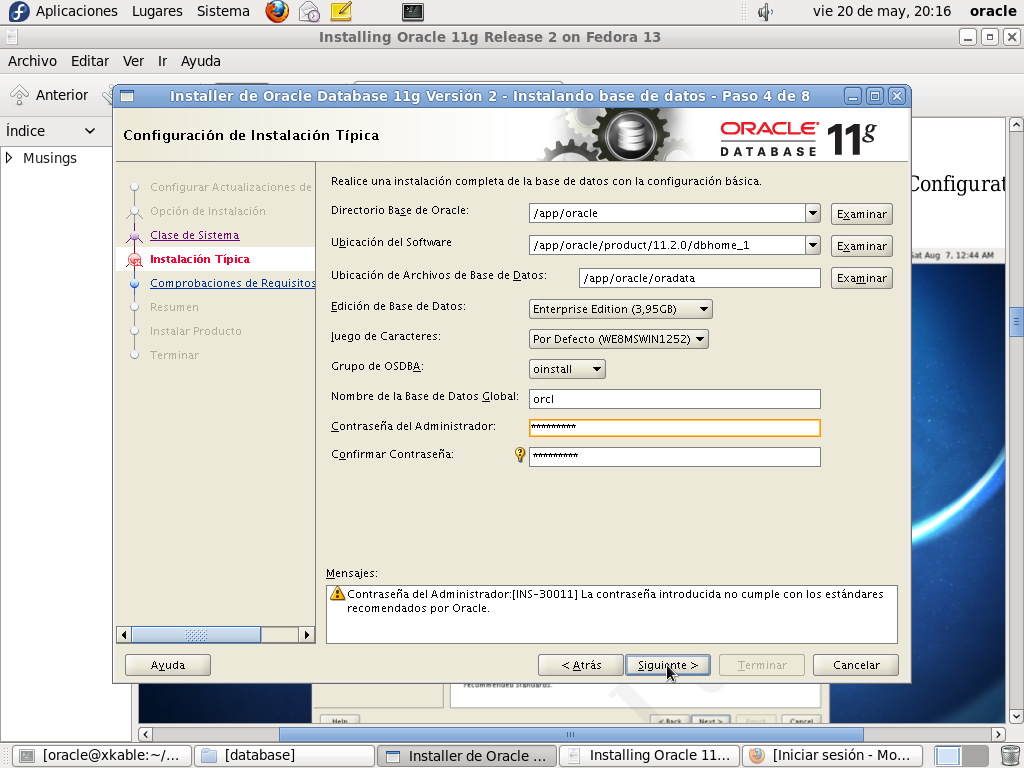Open the Fedora Aplicaciones menu
This screenshot has width=1024, height=768.
pyautogui.click(x=63, y=11)
